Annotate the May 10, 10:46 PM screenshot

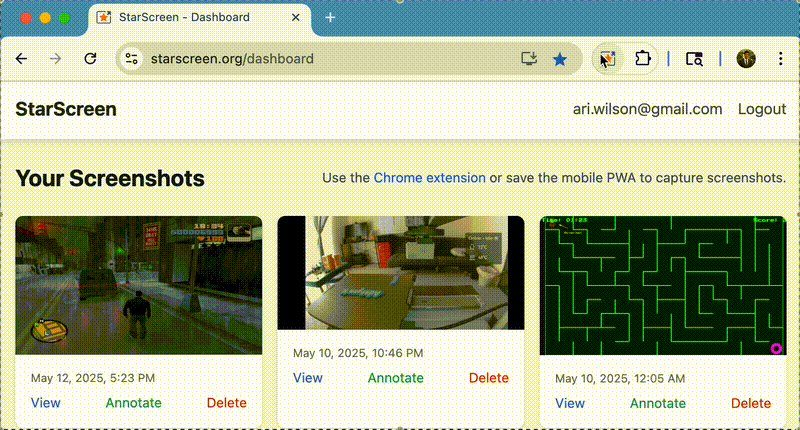click(396, 378)
